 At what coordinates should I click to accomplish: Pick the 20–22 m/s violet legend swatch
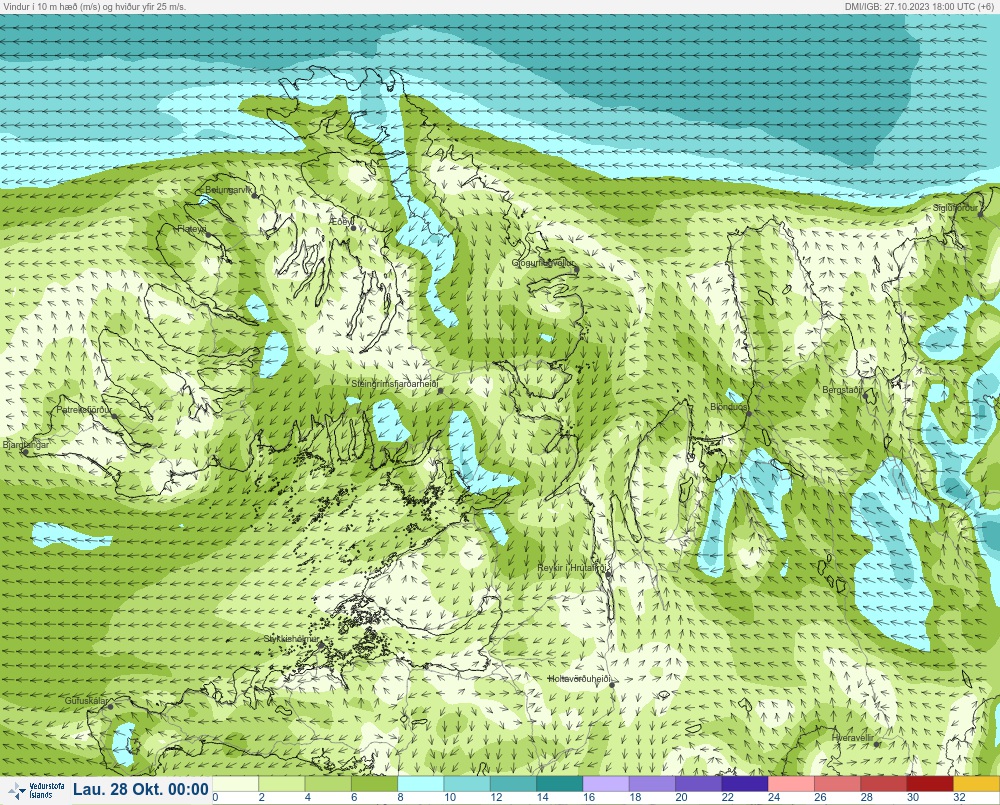point(698,784)
